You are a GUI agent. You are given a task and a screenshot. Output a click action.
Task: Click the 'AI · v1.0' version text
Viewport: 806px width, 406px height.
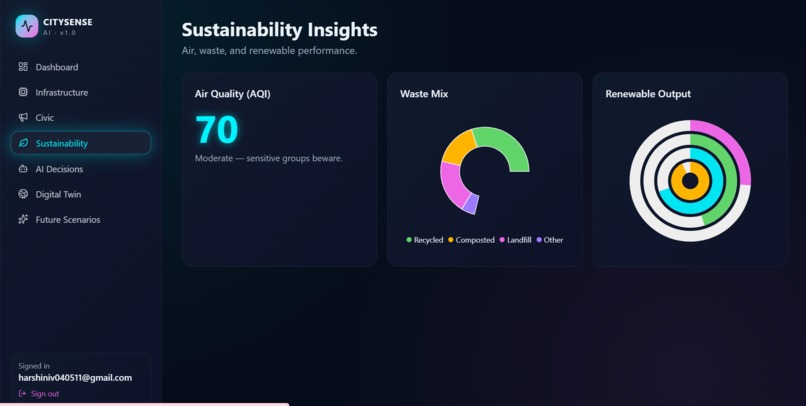pos(60,33)
